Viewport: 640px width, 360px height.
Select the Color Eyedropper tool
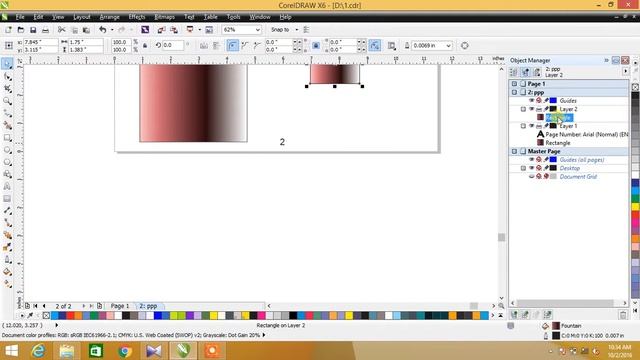click(x=7, y=247)
